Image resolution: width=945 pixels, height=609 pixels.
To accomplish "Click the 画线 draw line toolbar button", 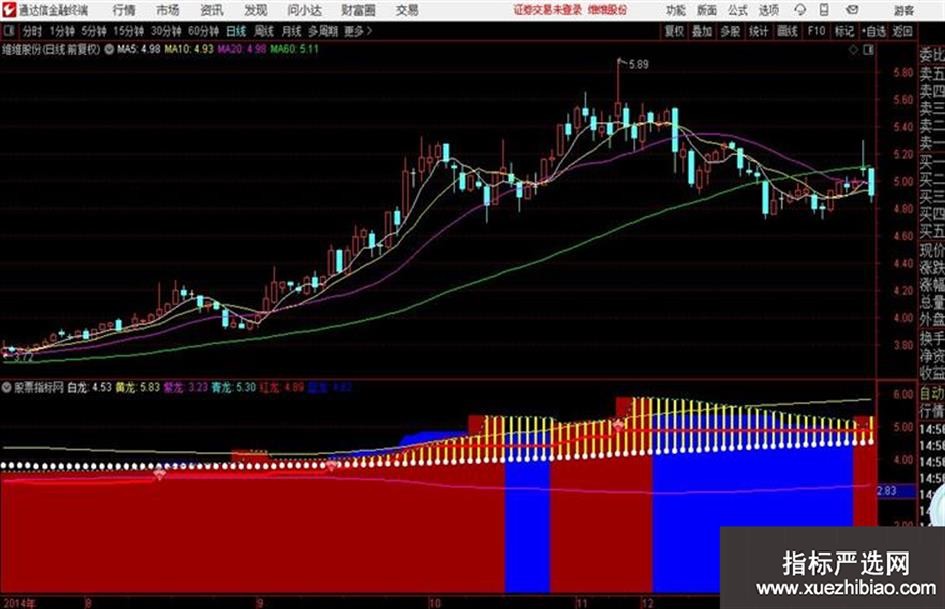I will pos(787,31).
